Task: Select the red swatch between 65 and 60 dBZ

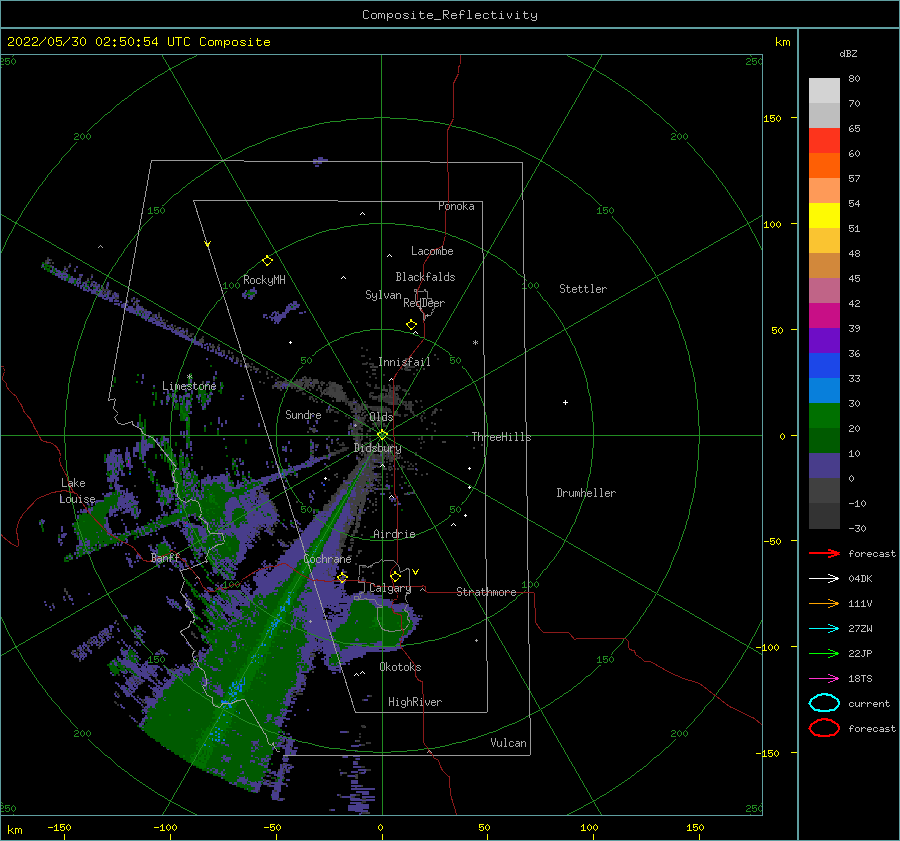Action: [x=824, y=141]
